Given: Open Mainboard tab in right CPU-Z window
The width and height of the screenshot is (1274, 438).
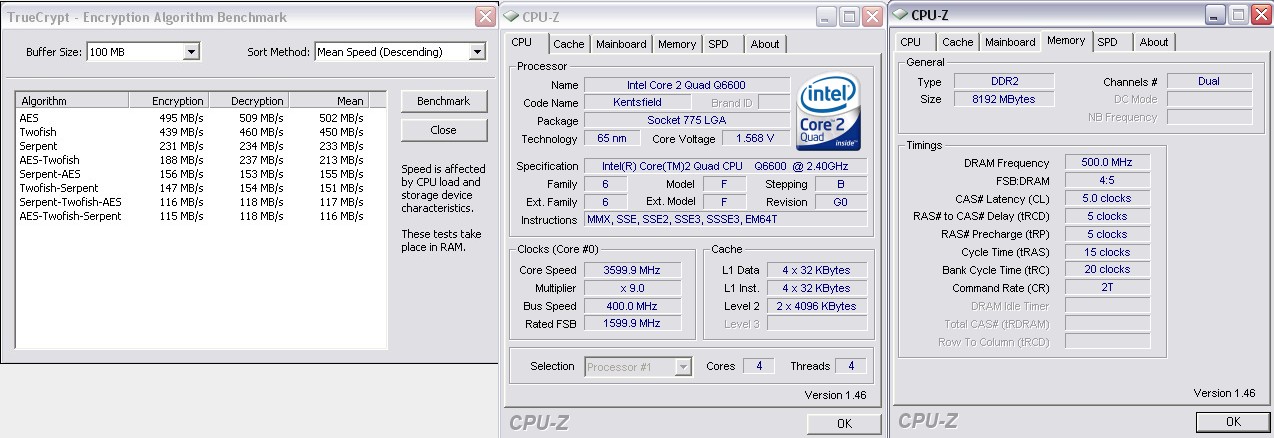Looking at the screenshot, I should tap(1010, 42).
